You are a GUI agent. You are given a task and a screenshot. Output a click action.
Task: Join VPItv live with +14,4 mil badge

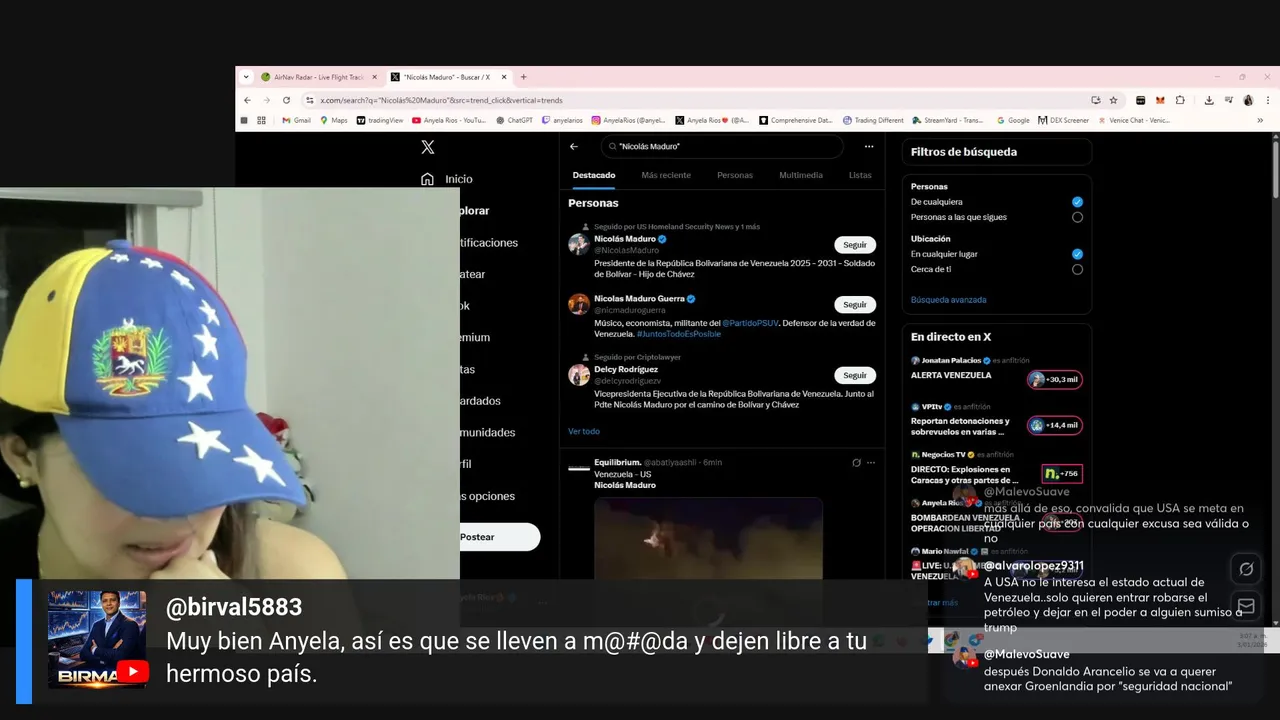1055,425
